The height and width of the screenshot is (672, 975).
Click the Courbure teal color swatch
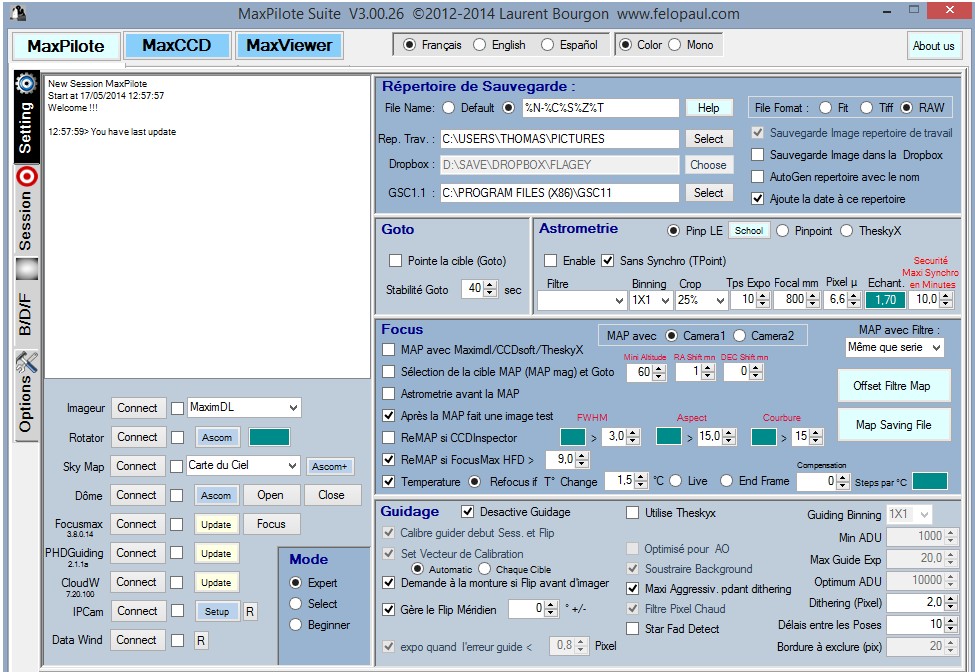[764, 437]
